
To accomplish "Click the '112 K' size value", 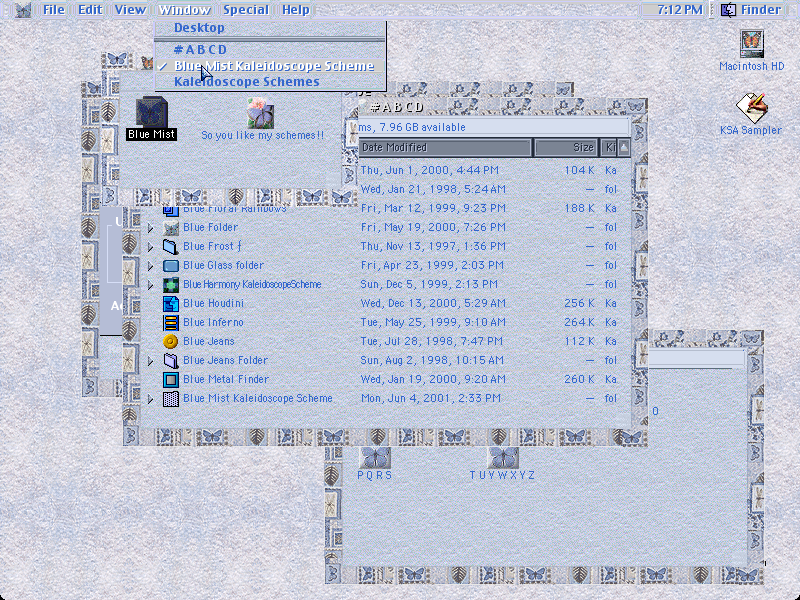I will 579,341.
